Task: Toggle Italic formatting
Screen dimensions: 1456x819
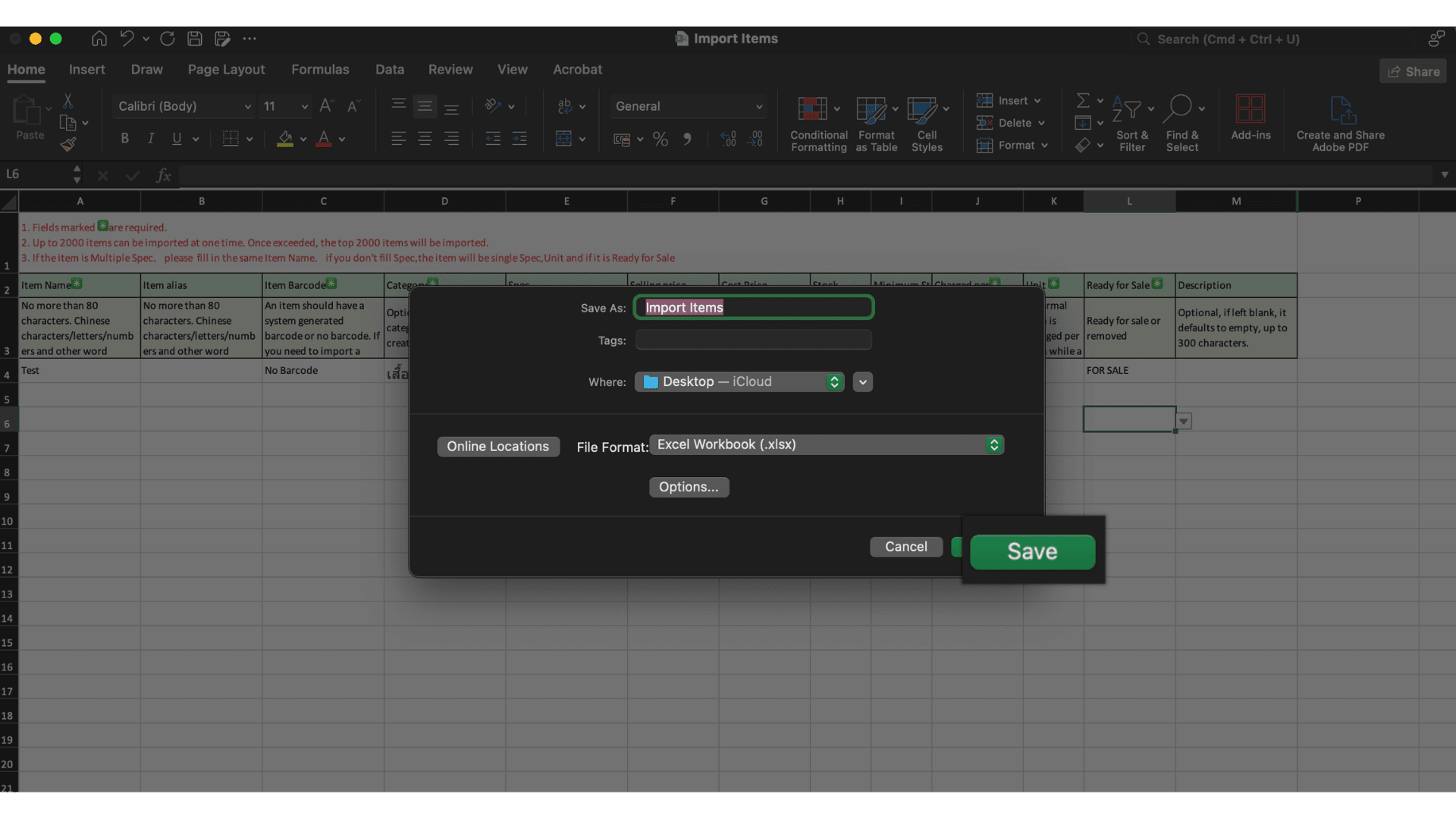Action: coord(151,139)
